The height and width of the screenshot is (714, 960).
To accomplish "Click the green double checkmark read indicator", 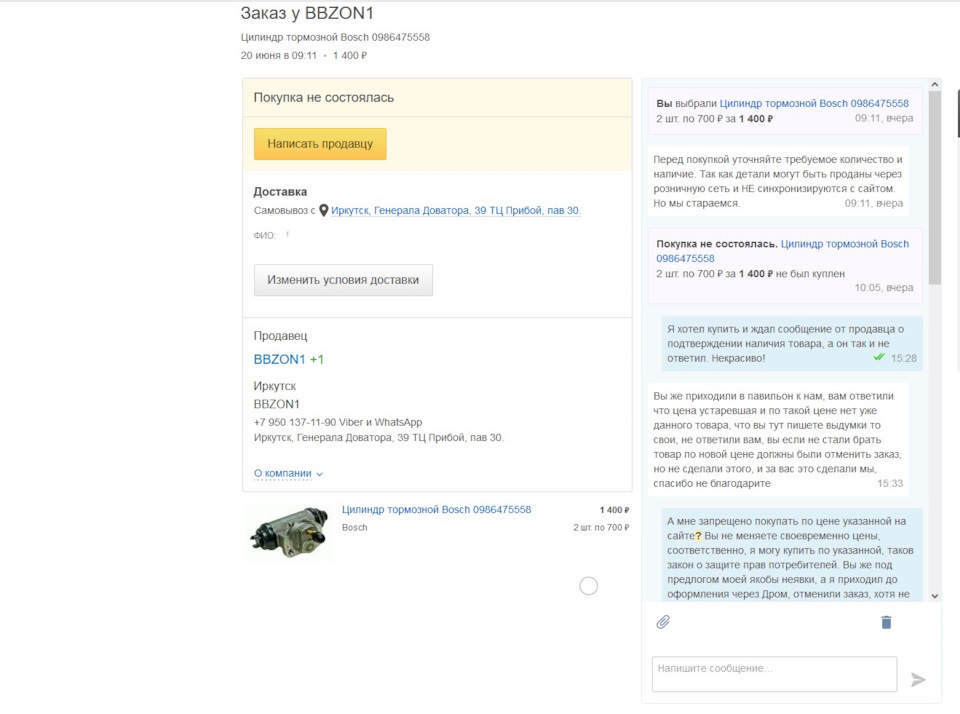I will pyautogui.click(x=878, y=357).
